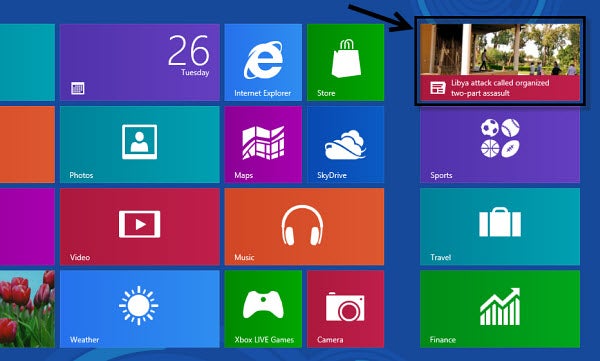Open the SkyDrive cloud tile
This screenshot has width=600, height=361.
tap(346, 145)
